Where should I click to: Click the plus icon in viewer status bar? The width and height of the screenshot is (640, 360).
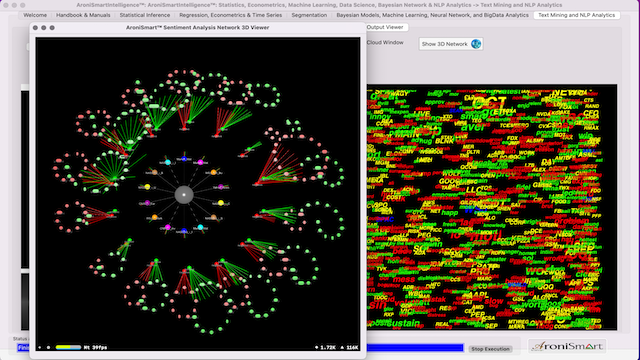pyautogui.click(x=40, y=348)
